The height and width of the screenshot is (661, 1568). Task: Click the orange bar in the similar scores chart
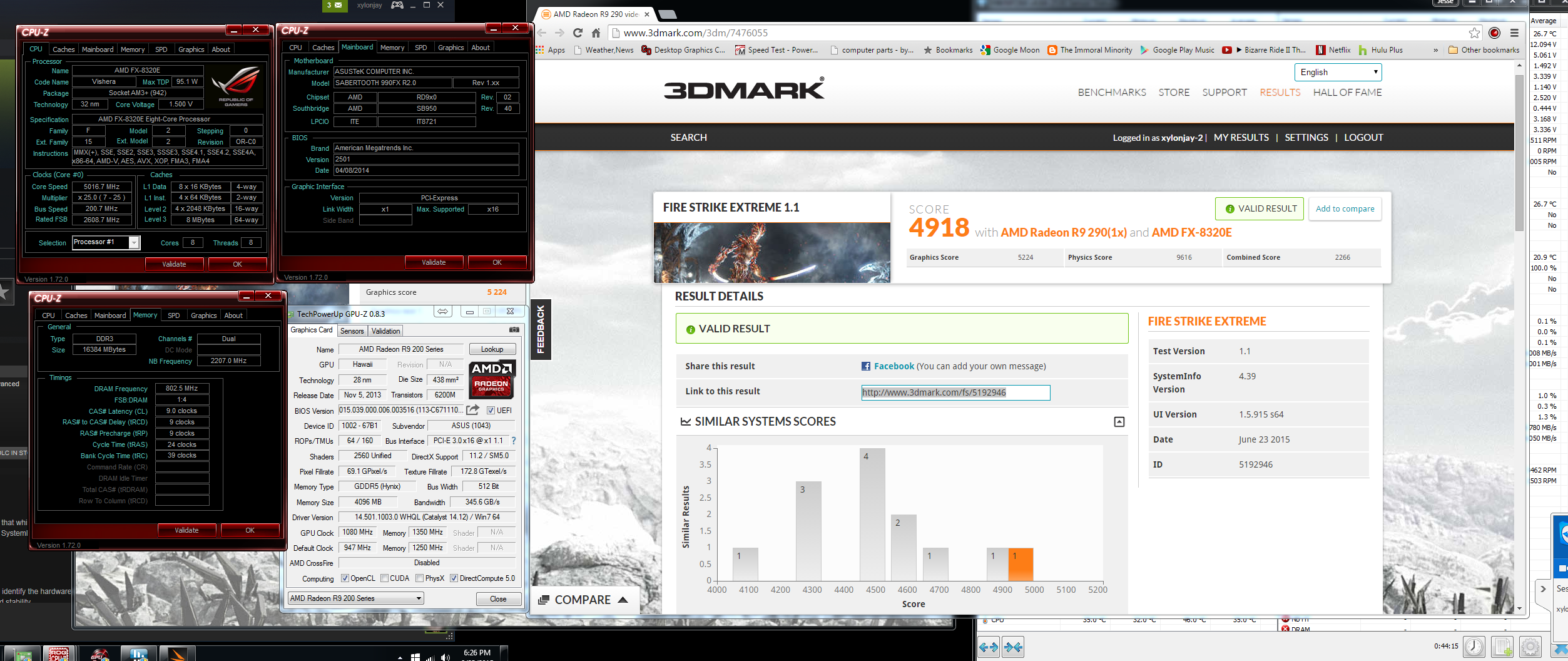tap(1021, 564)
